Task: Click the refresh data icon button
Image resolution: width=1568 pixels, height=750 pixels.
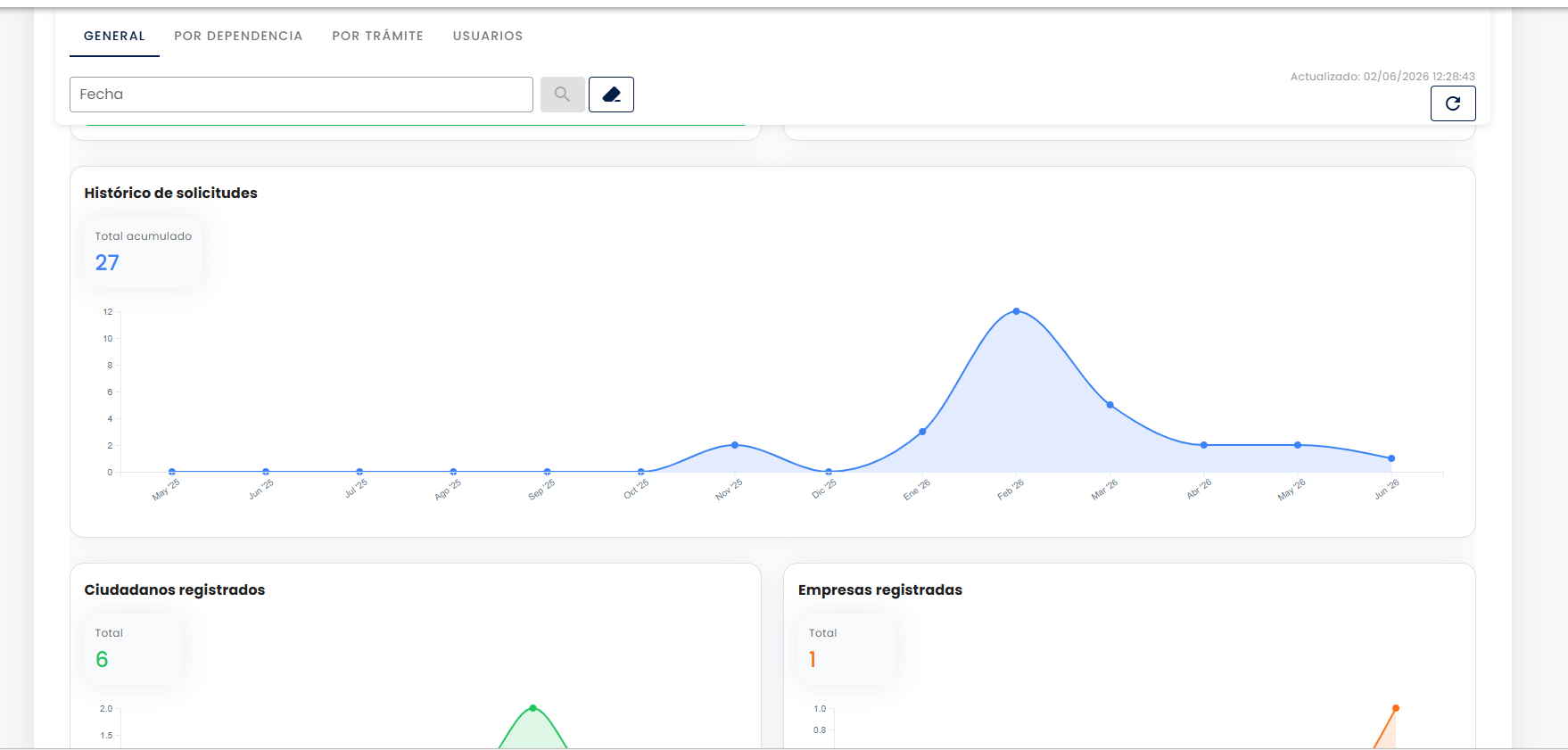Action: coord(1453,103)
